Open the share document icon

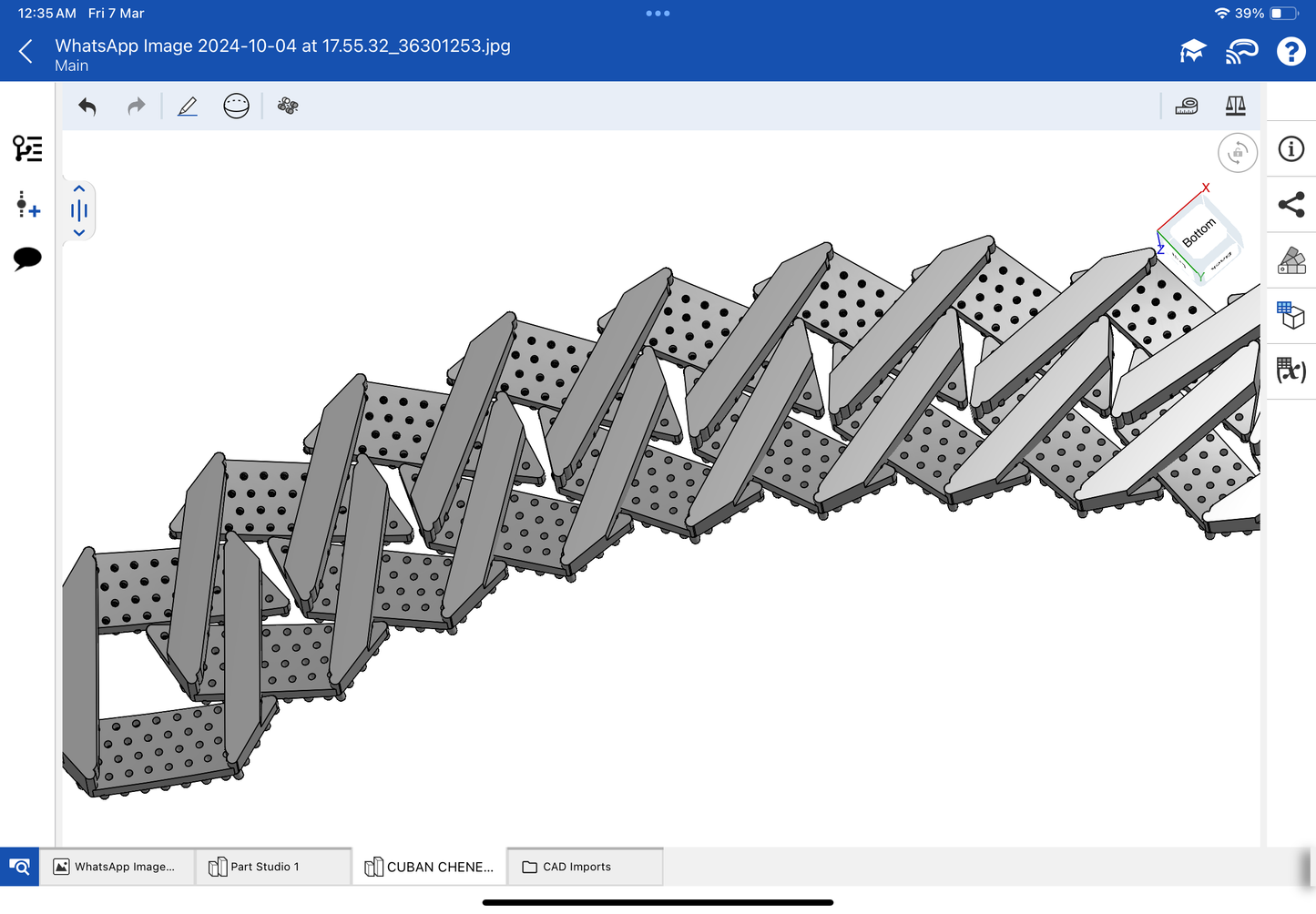[x=1290, y=205]
